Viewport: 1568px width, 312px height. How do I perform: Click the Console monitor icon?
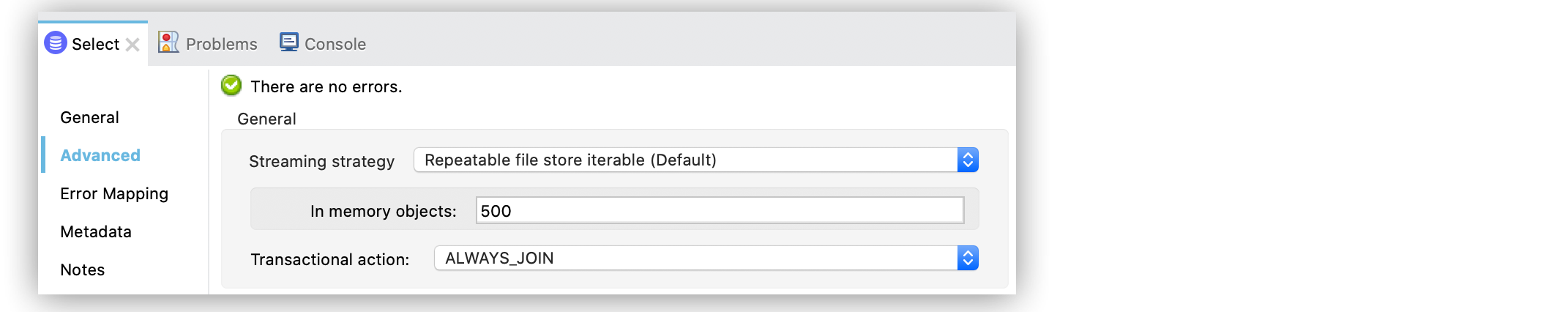(289, 42)
